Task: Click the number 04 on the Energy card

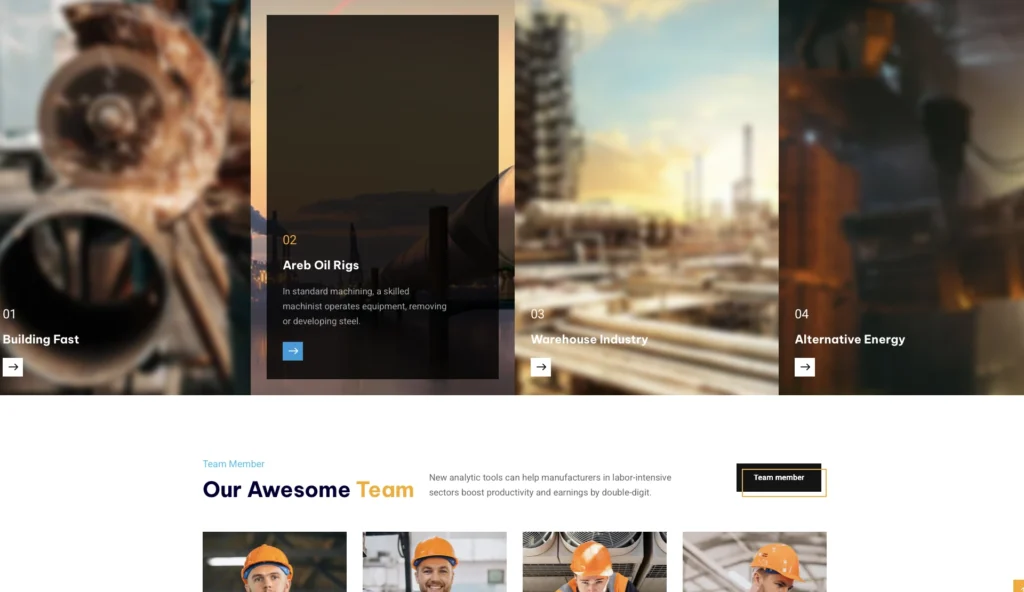Action: [801, 314]
